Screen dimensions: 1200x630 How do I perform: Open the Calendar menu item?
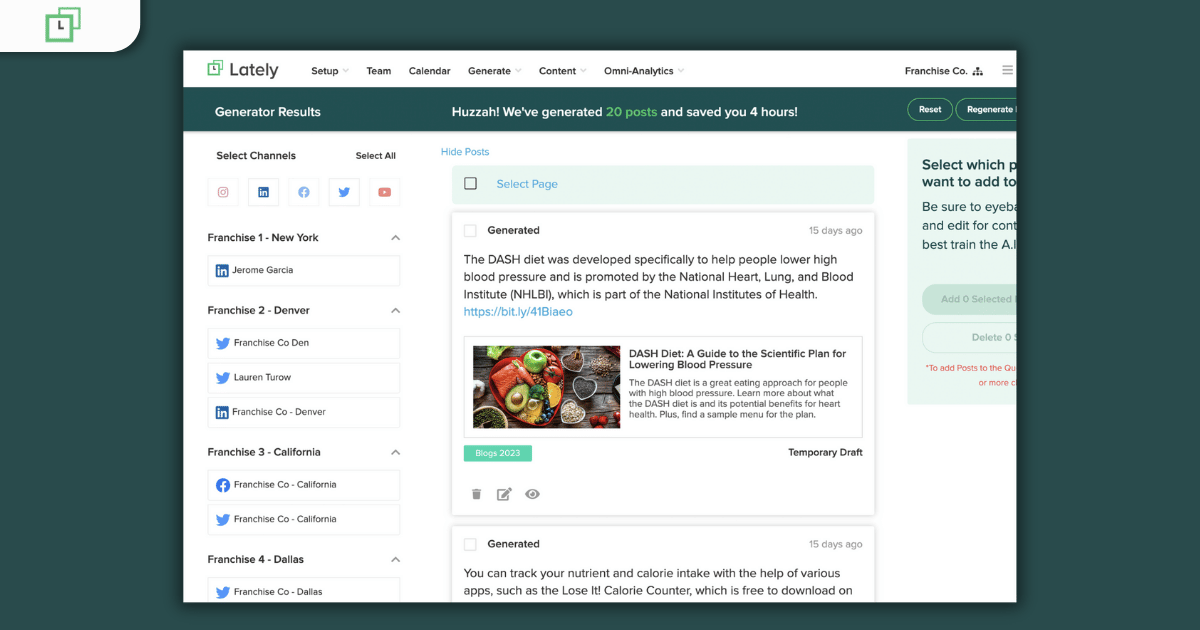pos(429,71)
